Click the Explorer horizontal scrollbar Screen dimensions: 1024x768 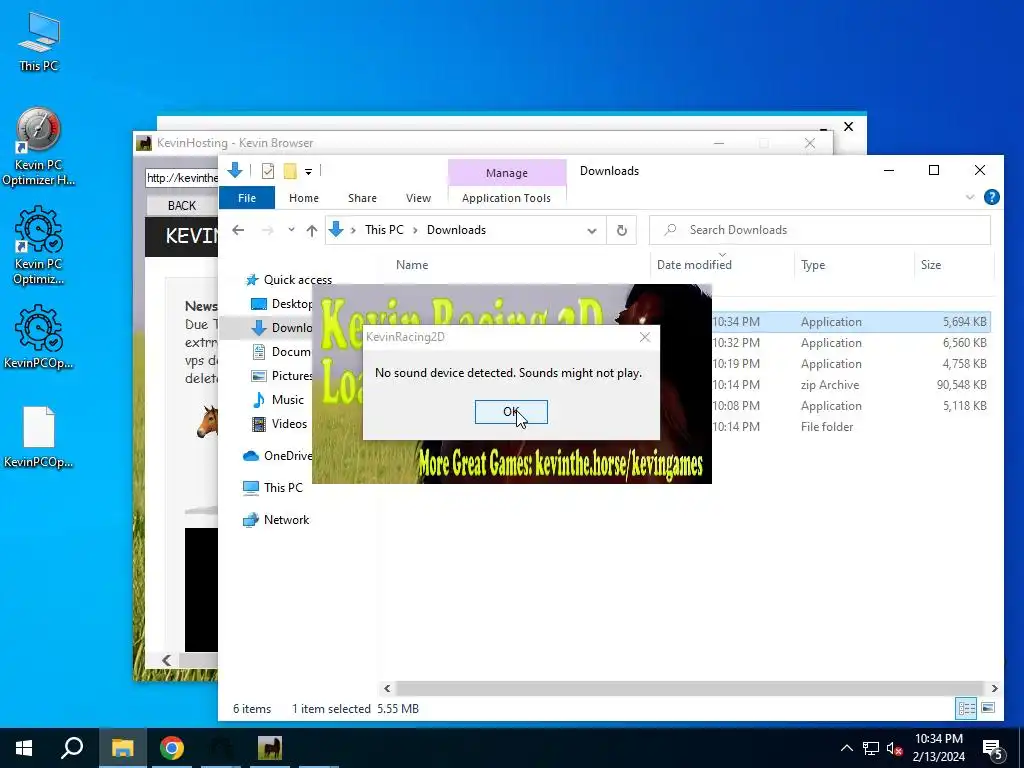point(689,688)
